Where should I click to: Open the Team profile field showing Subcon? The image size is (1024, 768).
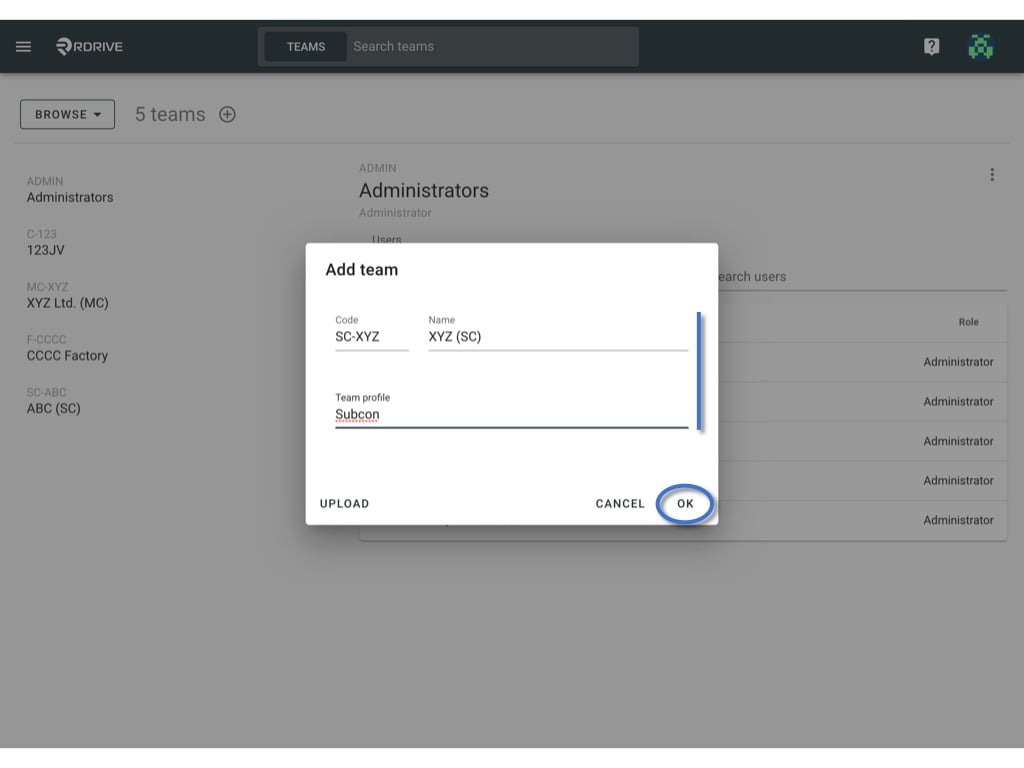tap(511, 414)
